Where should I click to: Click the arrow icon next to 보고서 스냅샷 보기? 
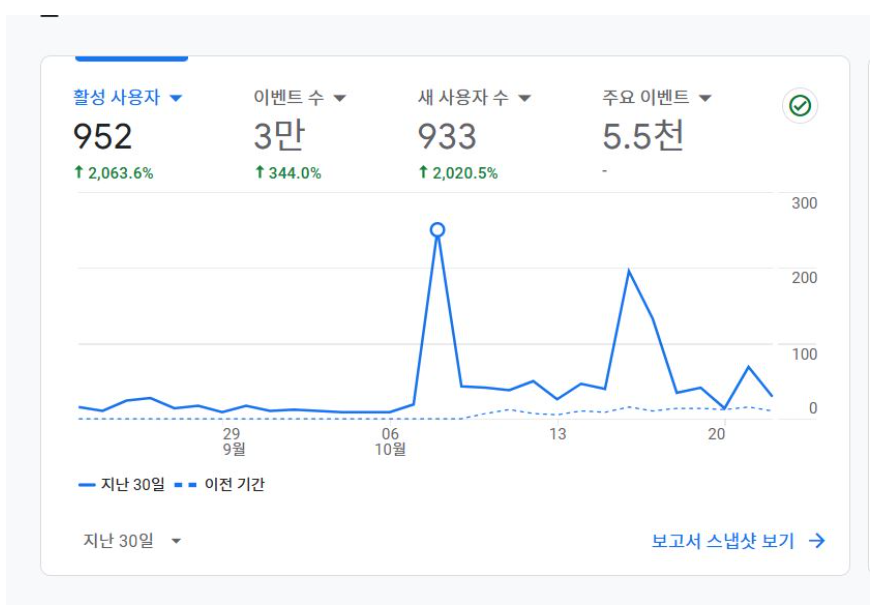[x=817, y=541]
